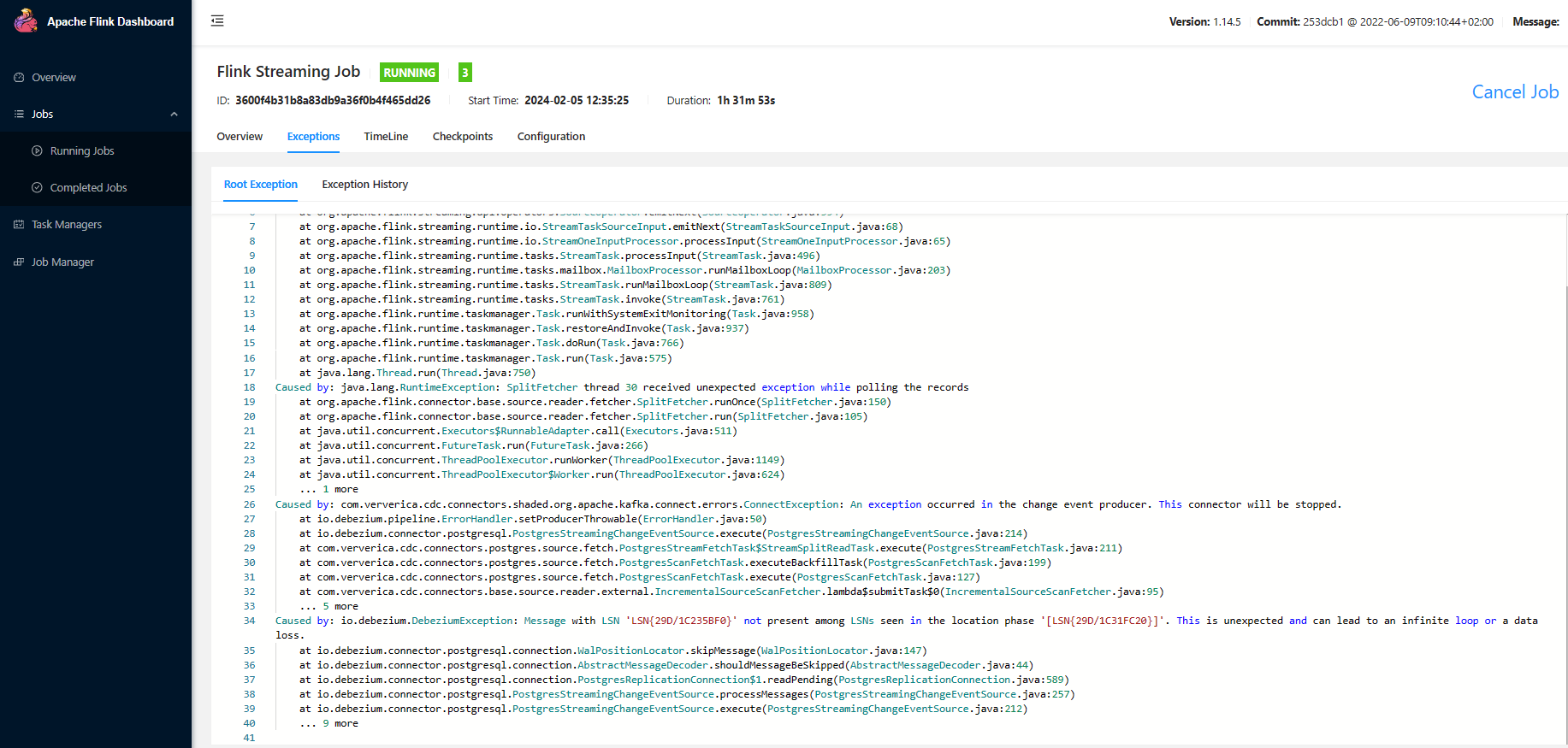Click the Jobs list icon in sidebar
This screenshot has height=748, width=1568.
tap(19, 114)
